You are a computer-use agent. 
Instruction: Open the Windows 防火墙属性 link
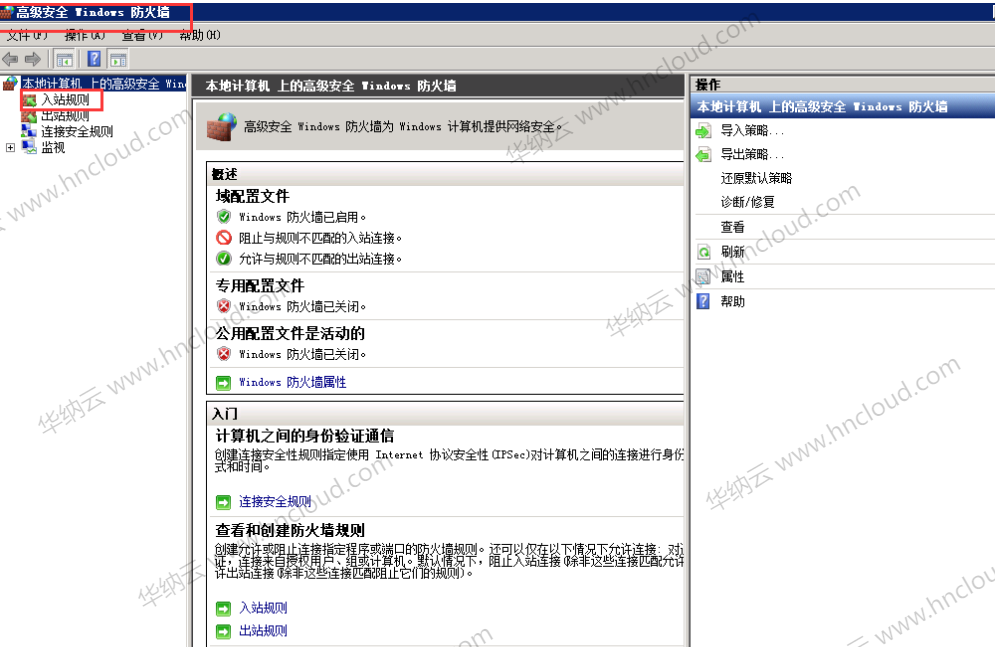click(x=292, y=382)
